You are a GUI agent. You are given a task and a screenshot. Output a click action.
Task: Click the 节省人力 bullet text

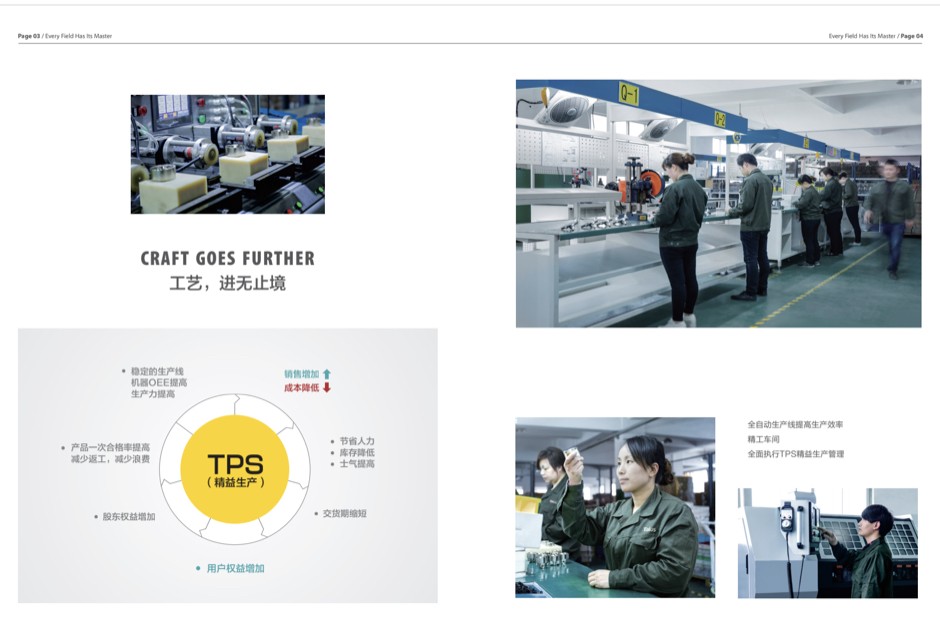coord(356,441)
